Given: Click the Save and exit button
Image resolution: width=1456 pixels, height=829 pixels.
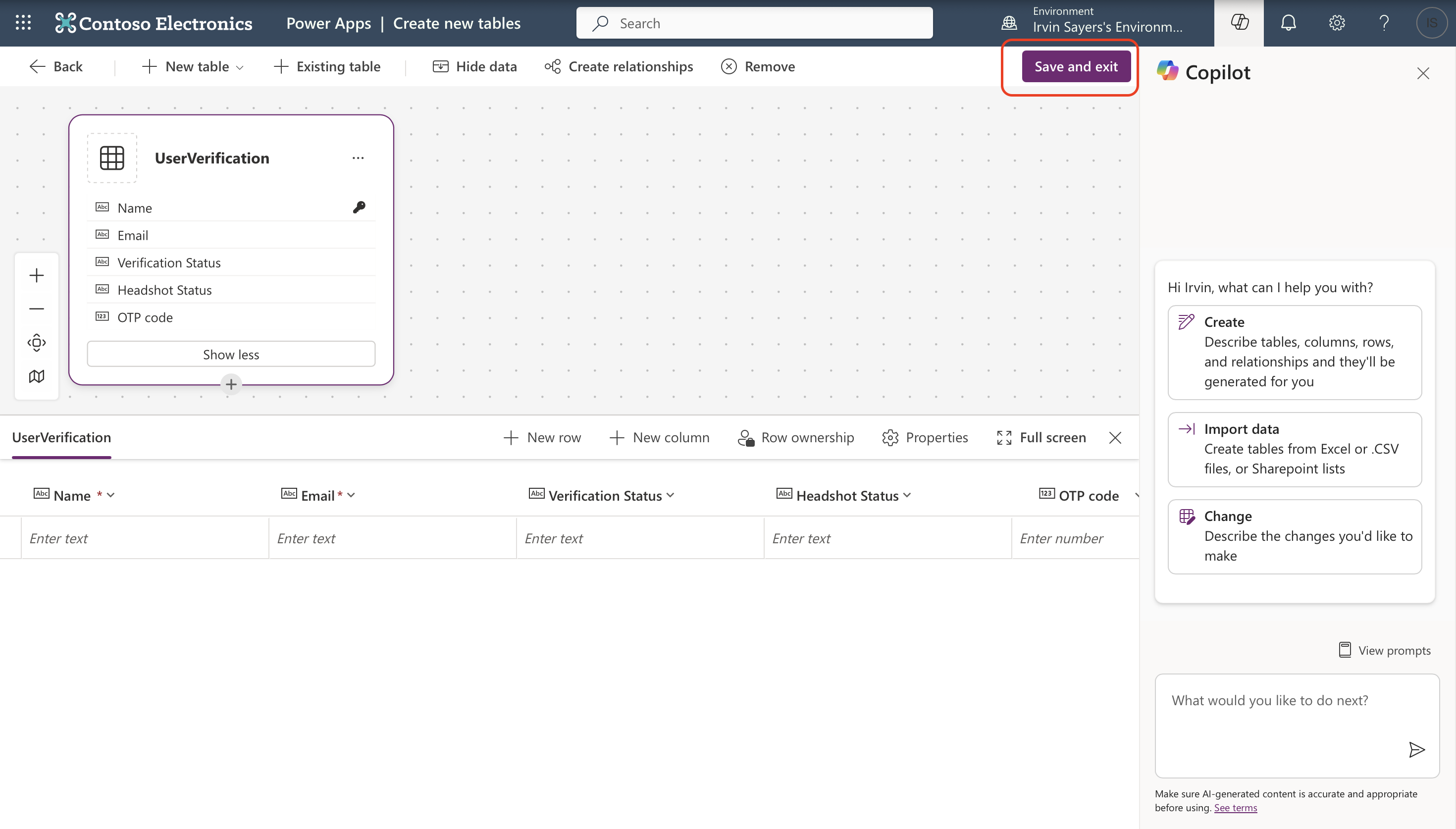Looking at the screenshot, I should point(1076,66).
